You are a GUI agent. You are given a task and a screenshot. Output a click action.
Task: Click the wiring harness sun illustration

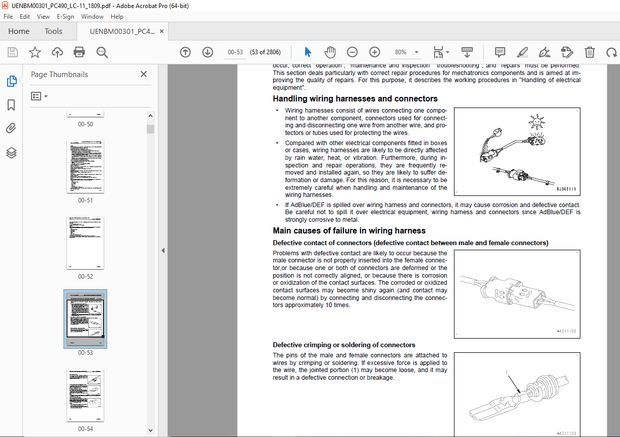click(517, 151)
